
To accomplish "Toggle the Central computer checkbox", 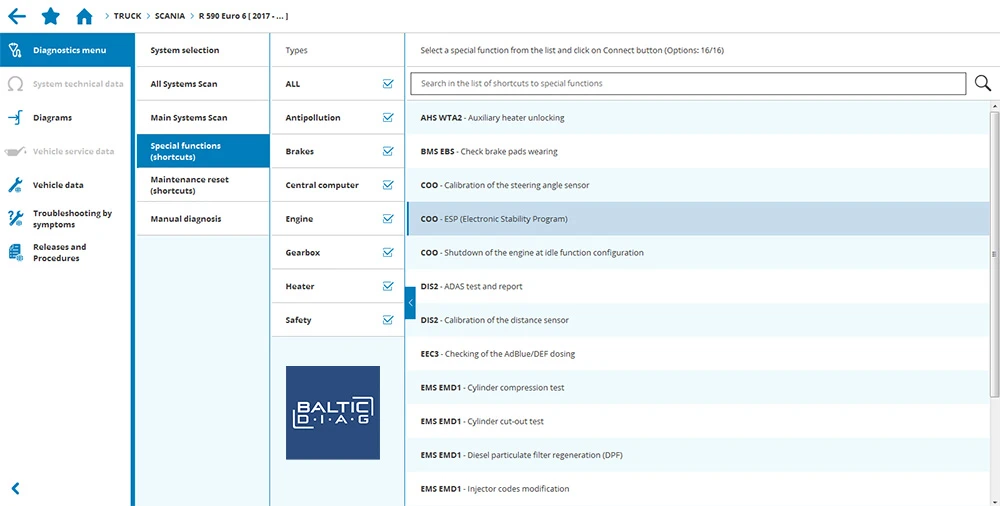I will [388, 185].
